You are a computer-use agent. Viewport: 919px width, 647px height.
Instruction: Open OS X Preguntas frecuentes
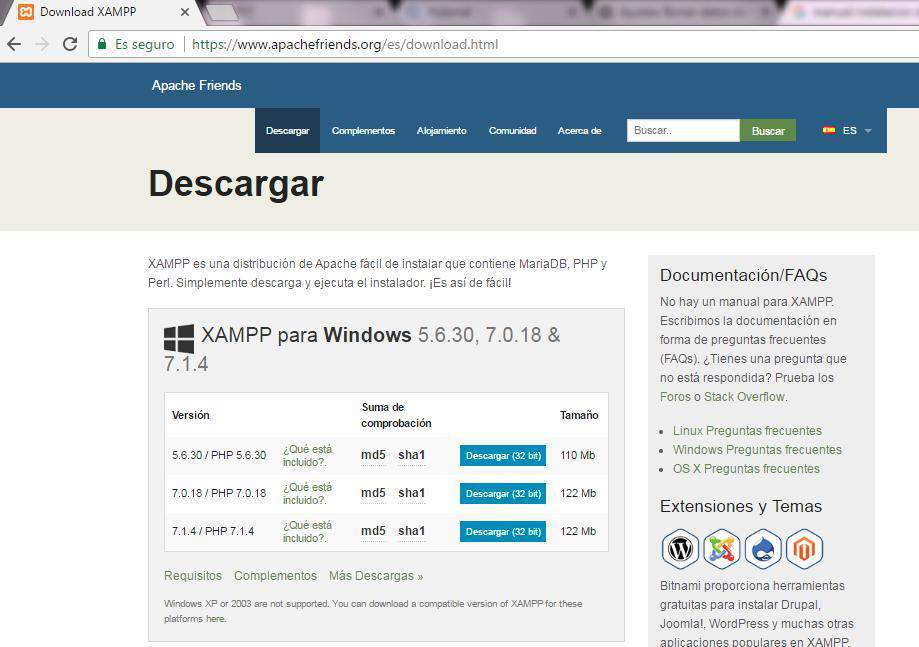click(746, 469)
